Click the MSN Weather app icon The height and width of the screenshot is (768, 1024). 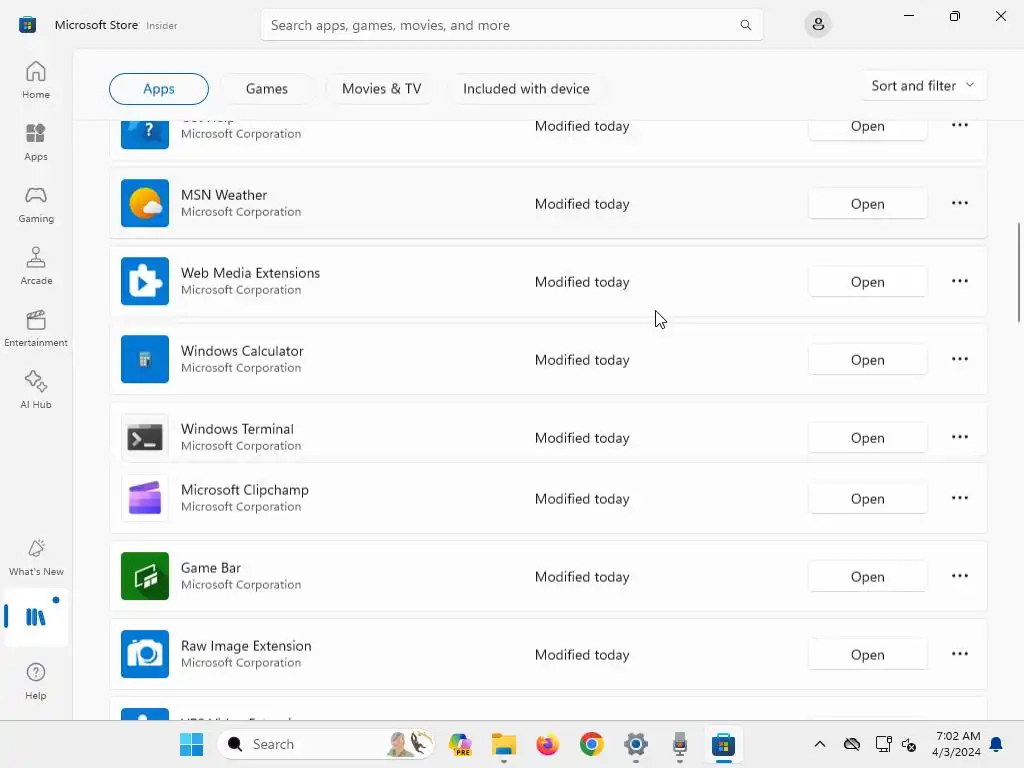pos(145,203)
